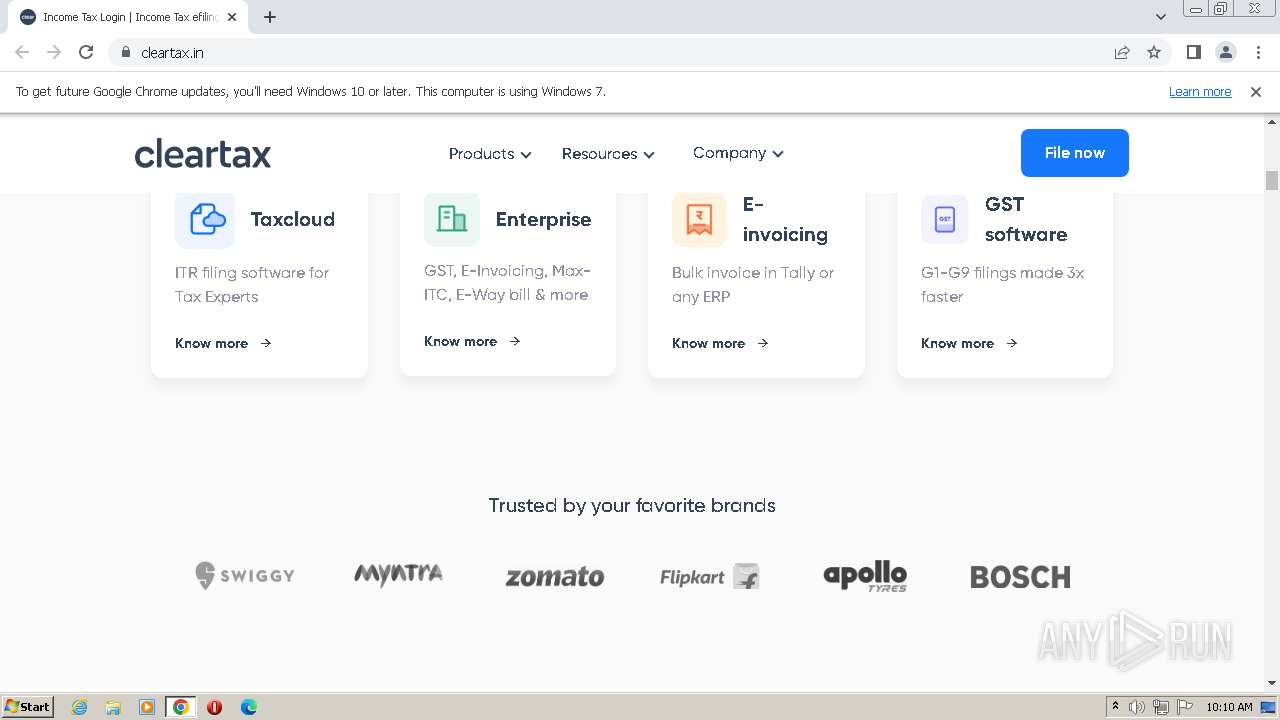Click 'Trusted by your favorite brands' heading

pos(632,505)
